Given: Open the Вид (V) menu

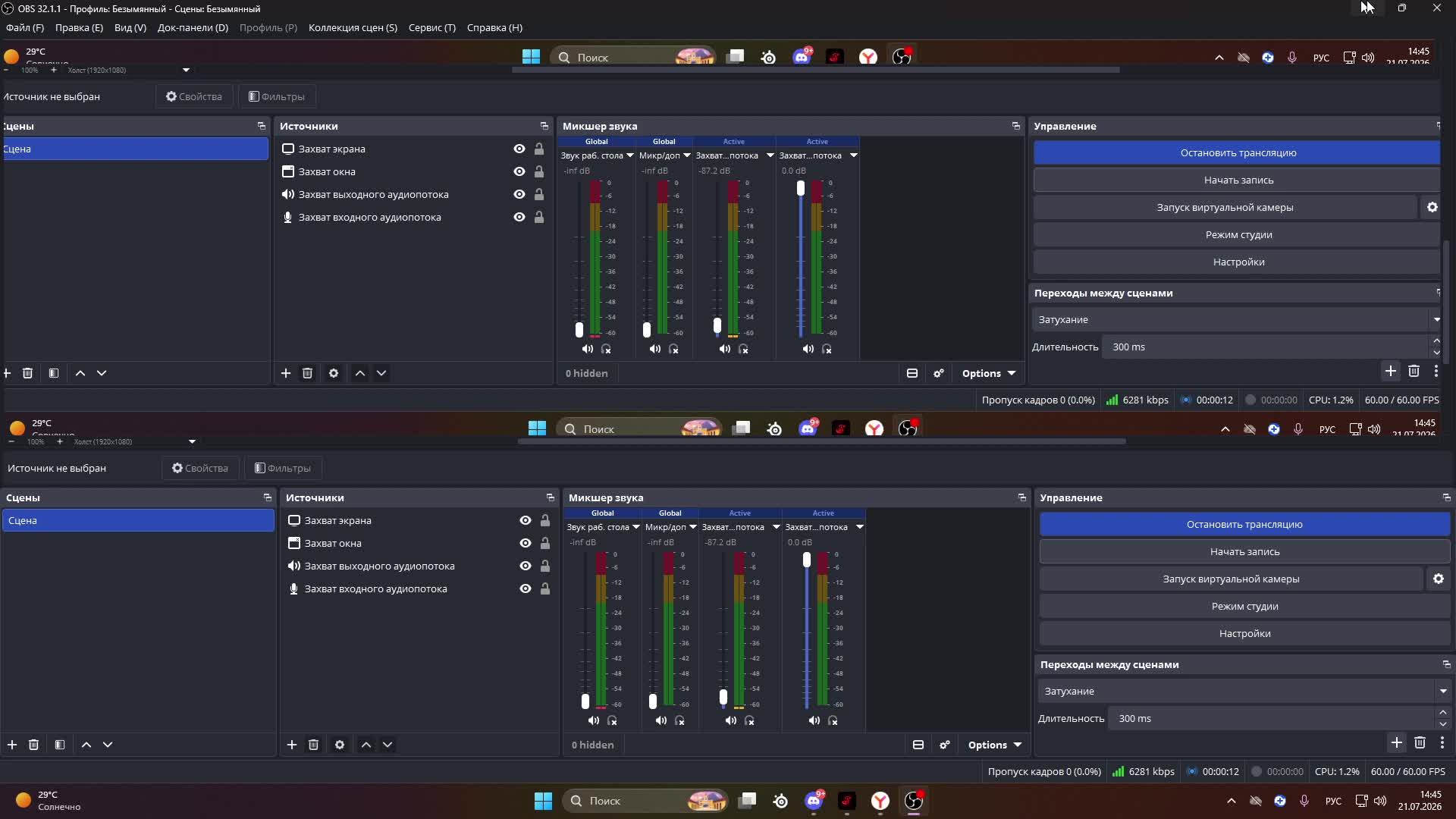Looking at the screenshot, I should (130, 27).
